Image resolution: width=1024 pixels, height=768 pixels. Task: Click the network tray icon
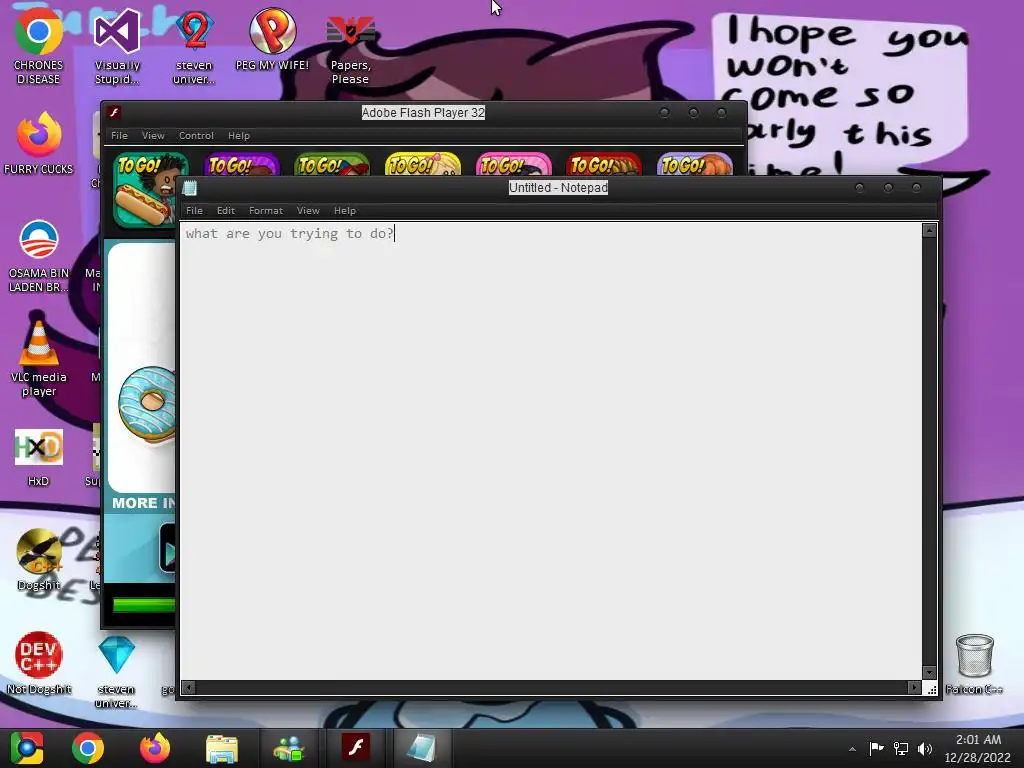[x=901, y=748]
